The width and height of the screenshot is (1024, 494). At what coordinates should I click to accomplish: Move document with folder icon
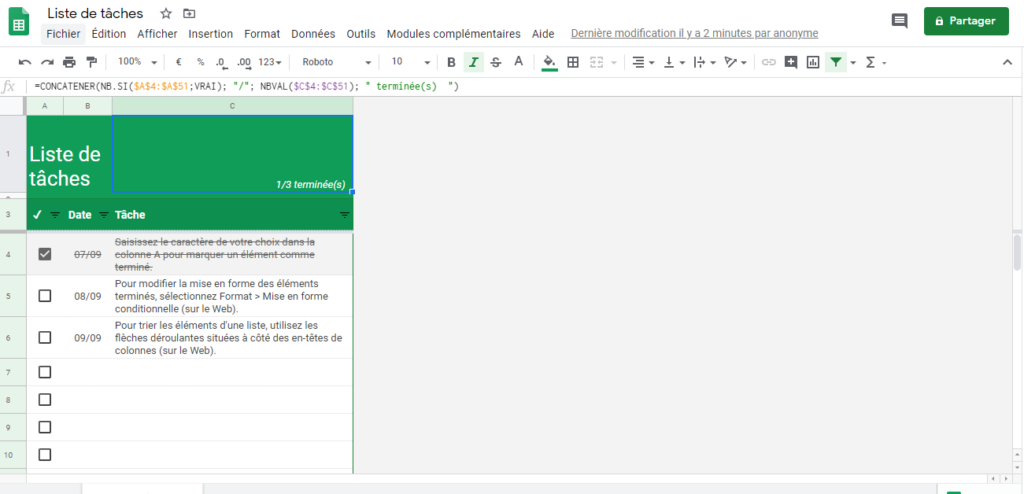click(x=189, y=14)
